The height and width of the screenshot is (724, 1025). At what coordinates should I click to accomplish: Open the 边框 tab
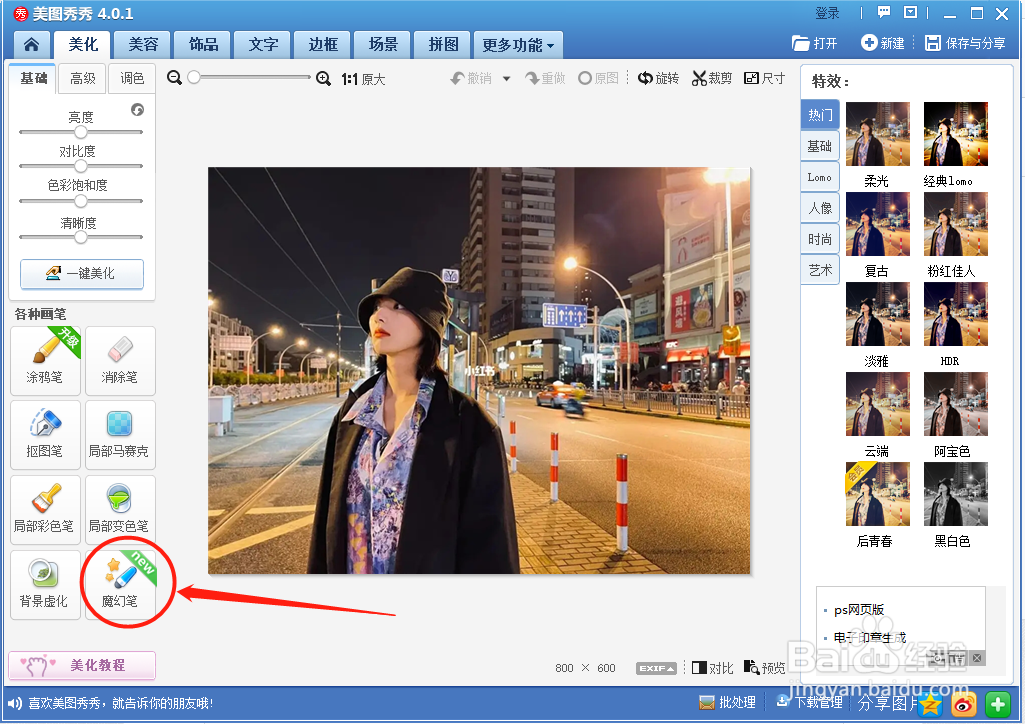323,44
